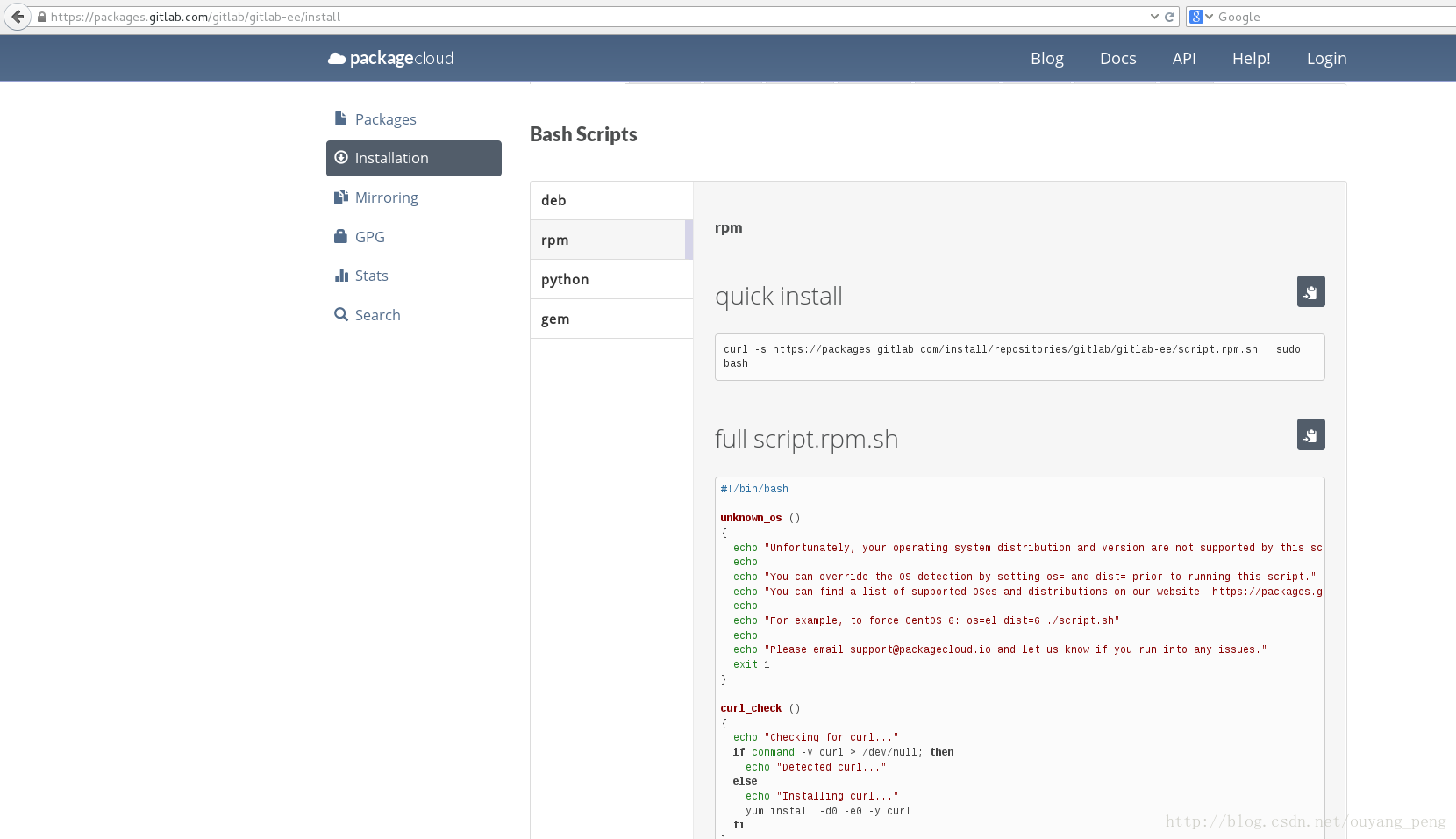Click the 'quick install' heading

click(x=779, y=296)
